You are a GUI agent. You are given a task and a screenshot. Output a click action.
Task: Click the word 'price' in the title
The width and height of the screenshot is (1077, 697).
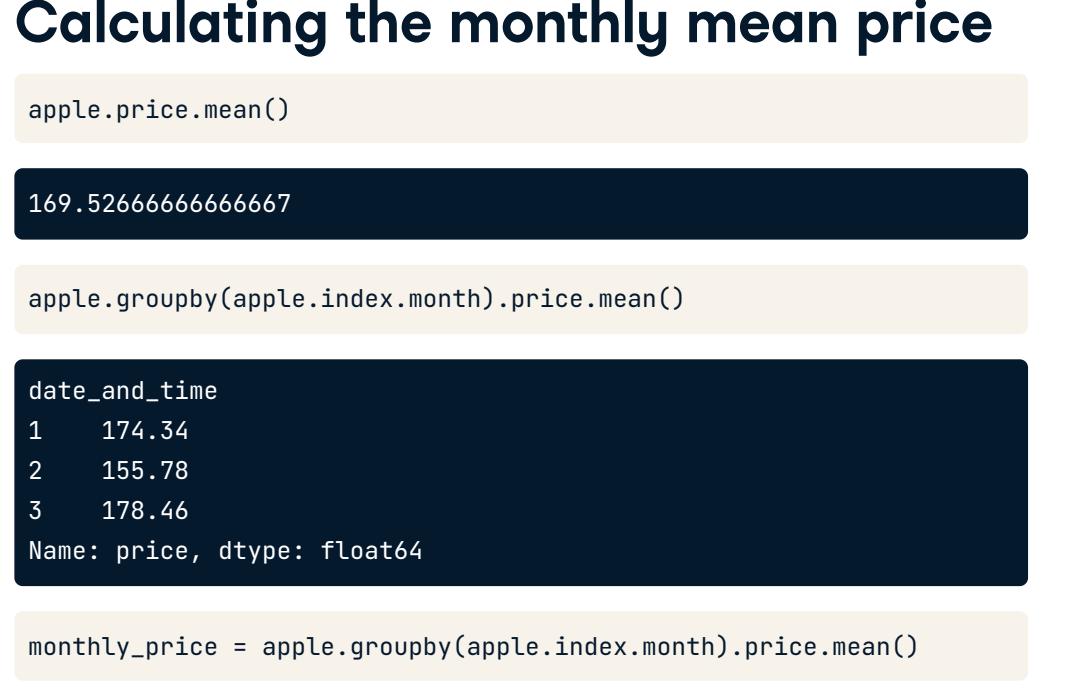click(925, 25)
